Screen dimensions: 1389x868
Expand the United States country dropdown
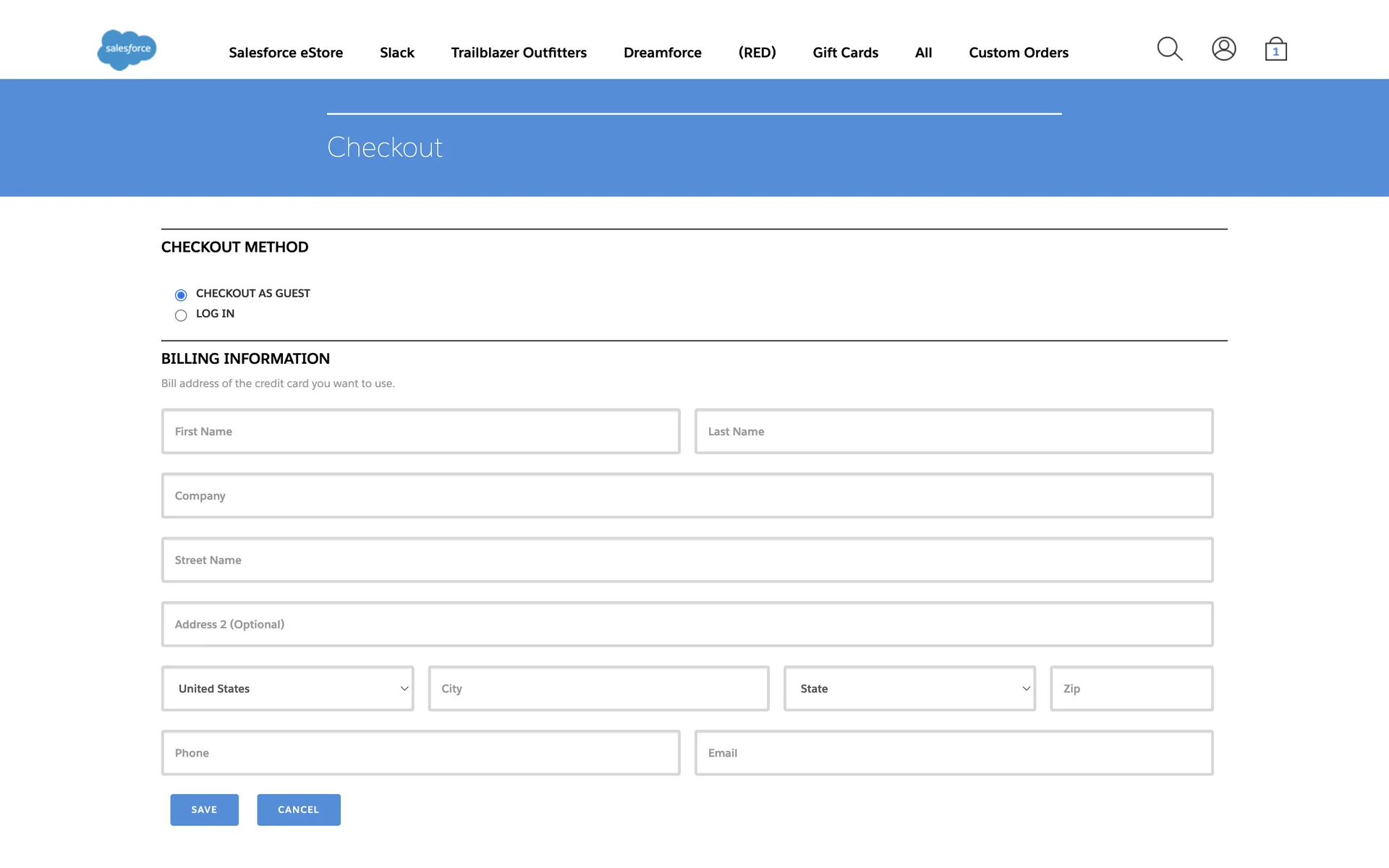[287, 689]
